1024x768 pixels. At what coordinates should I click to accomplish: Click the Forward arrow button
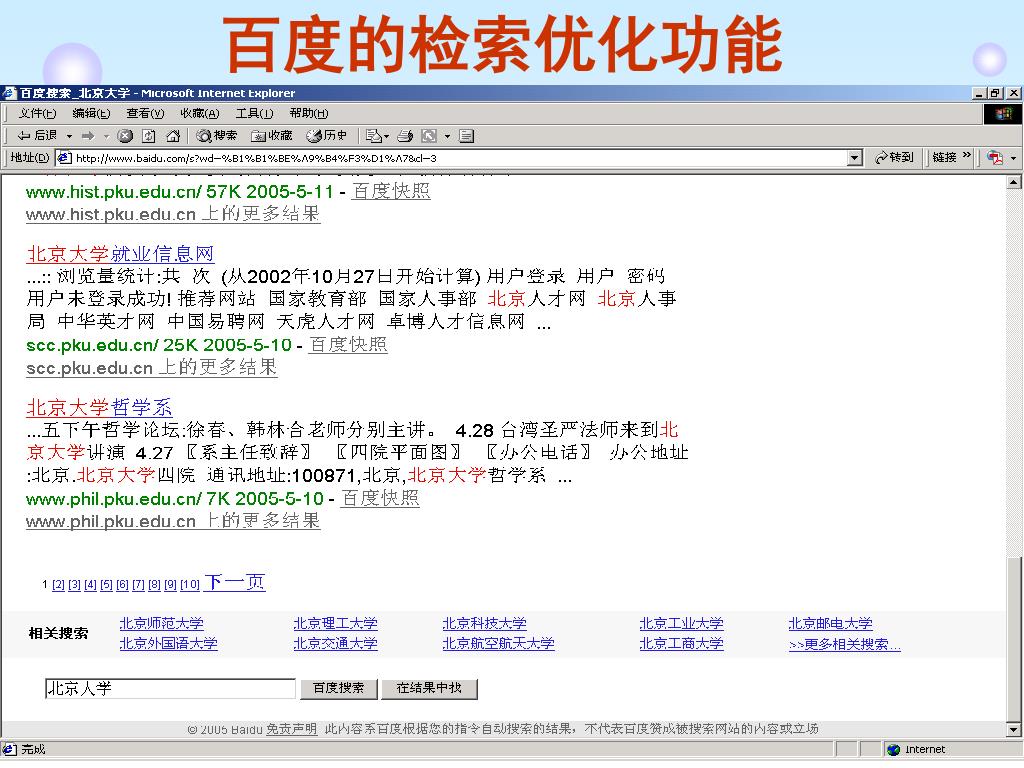click(88, 136)
